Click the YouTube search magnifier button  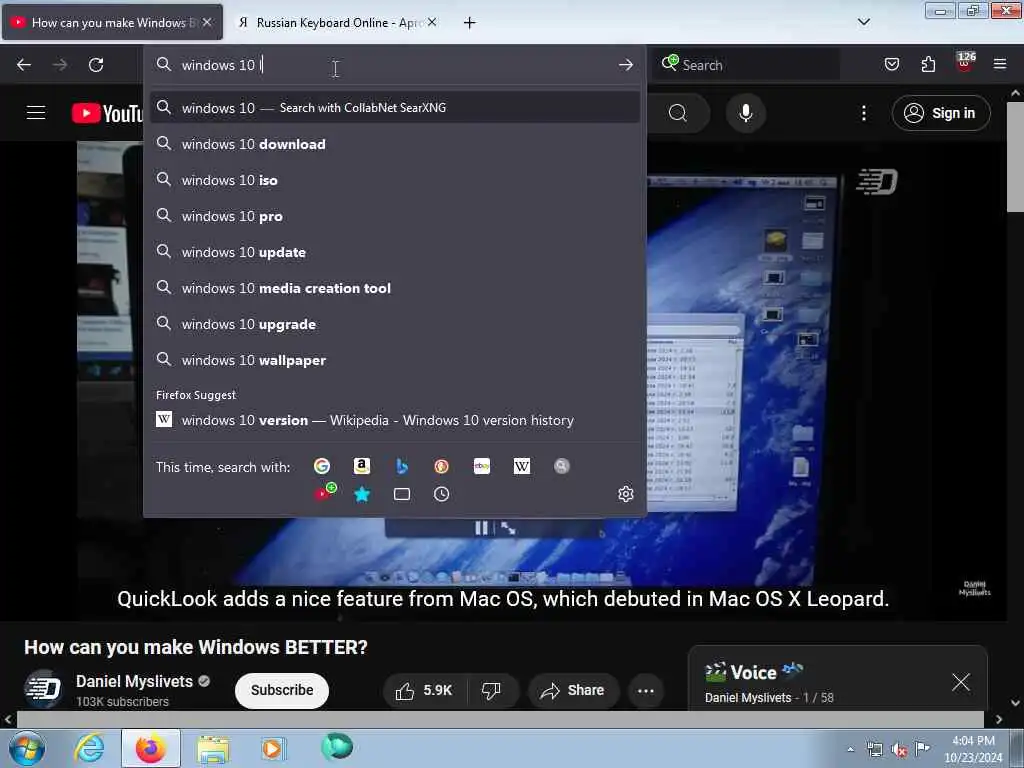678,113
